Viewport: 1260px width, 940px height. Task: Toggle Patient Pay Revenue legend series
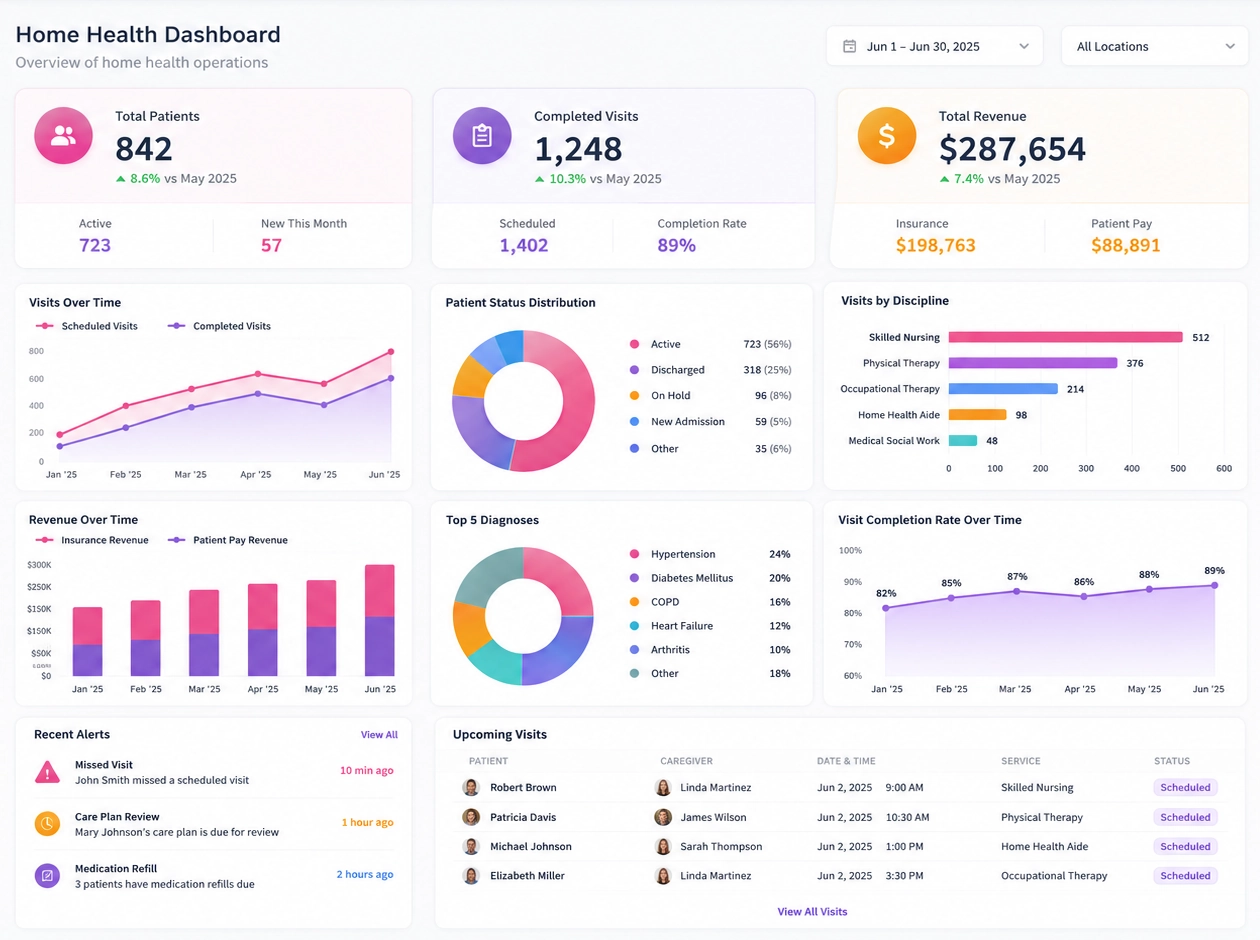tap(228, 540)
